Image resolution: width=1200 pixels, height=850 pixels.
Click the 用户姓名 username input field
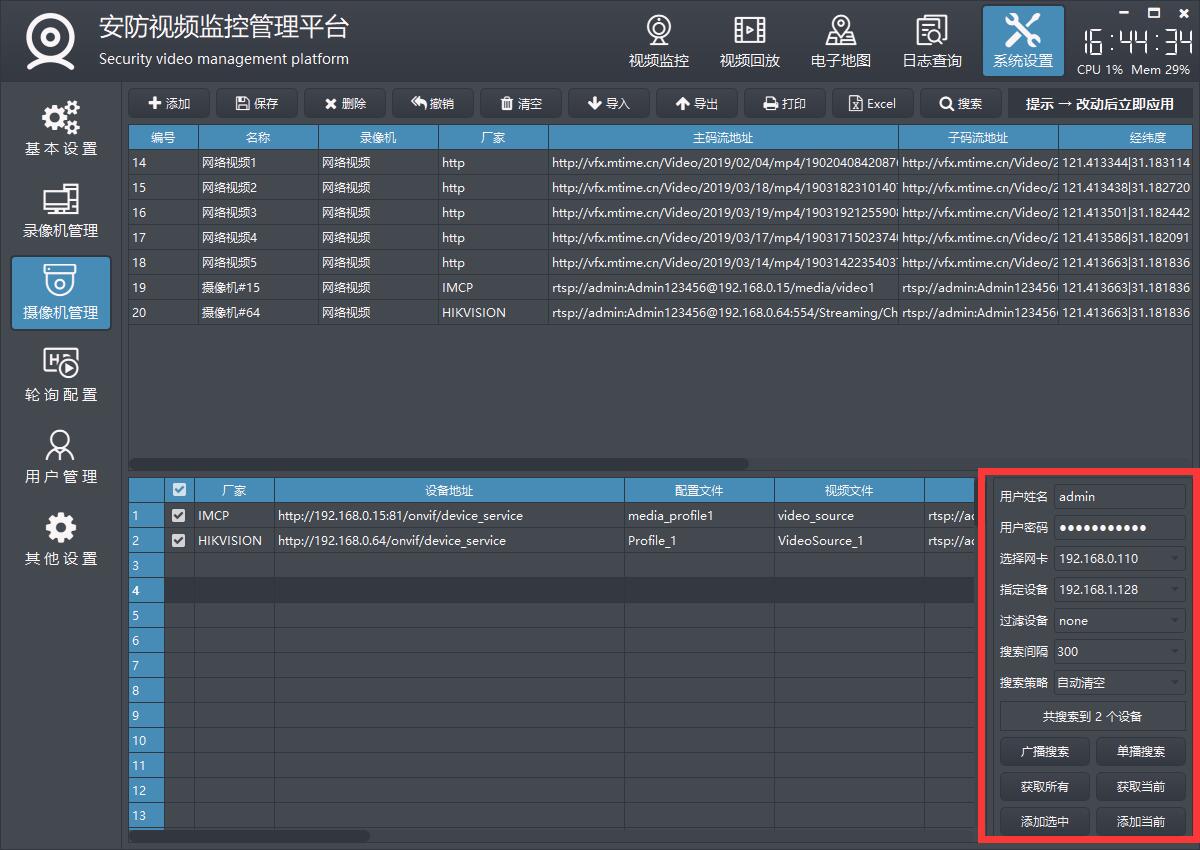pos(1119,497)
